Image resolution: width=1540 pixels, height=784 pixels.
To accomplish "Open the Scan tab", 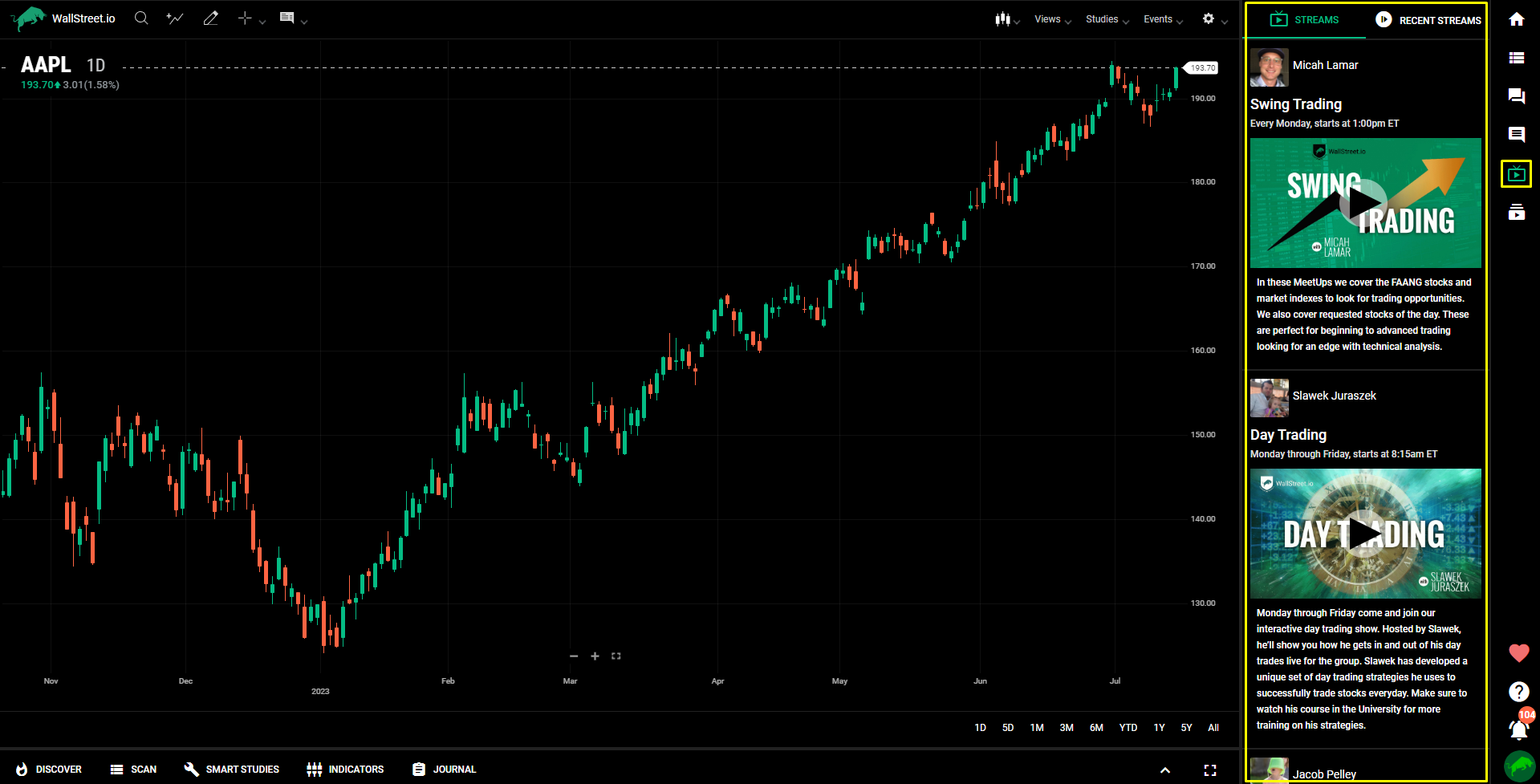I will 133,770.
